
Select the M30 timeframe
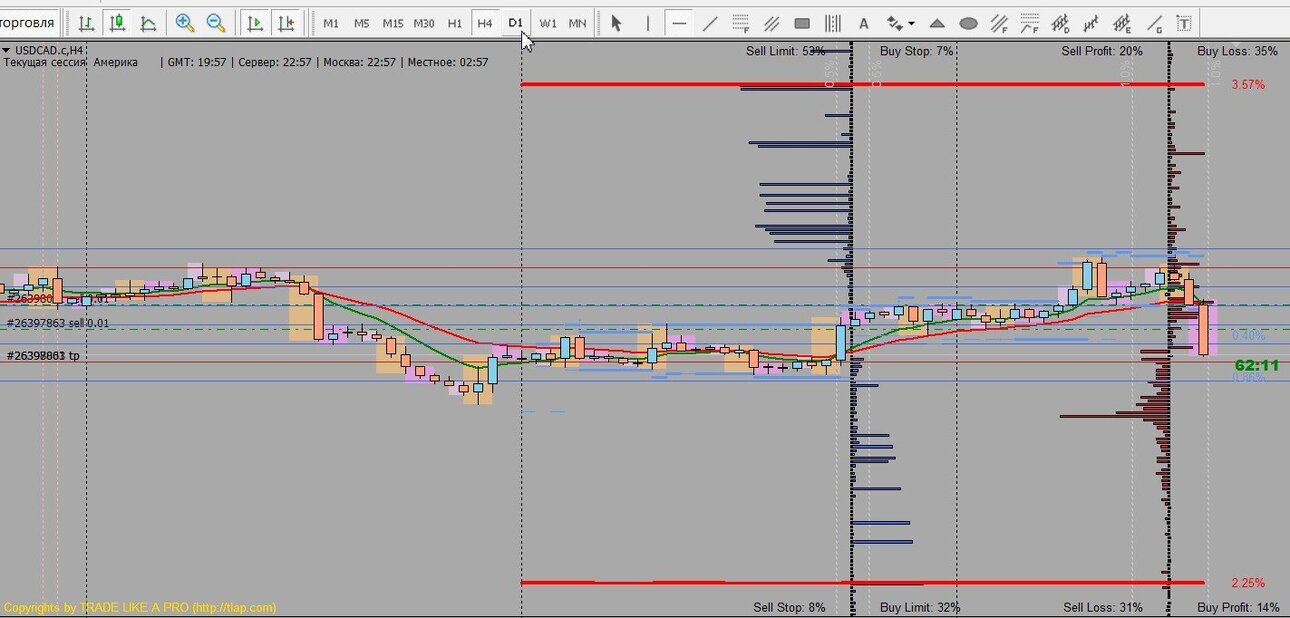pyautogui.click(x=424, y=23)
